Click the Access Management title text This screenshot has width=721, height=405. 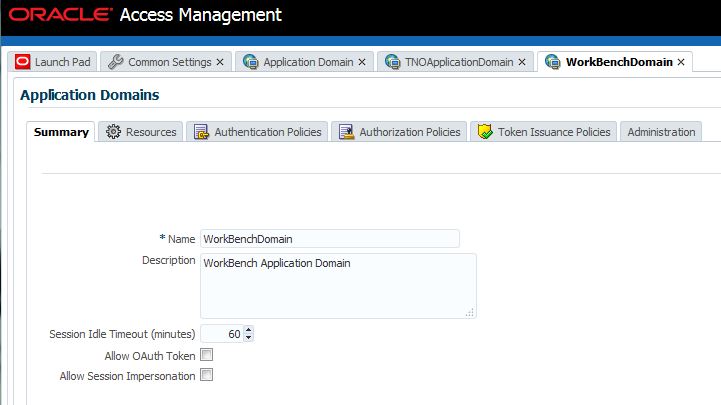[x=200, y=15]
